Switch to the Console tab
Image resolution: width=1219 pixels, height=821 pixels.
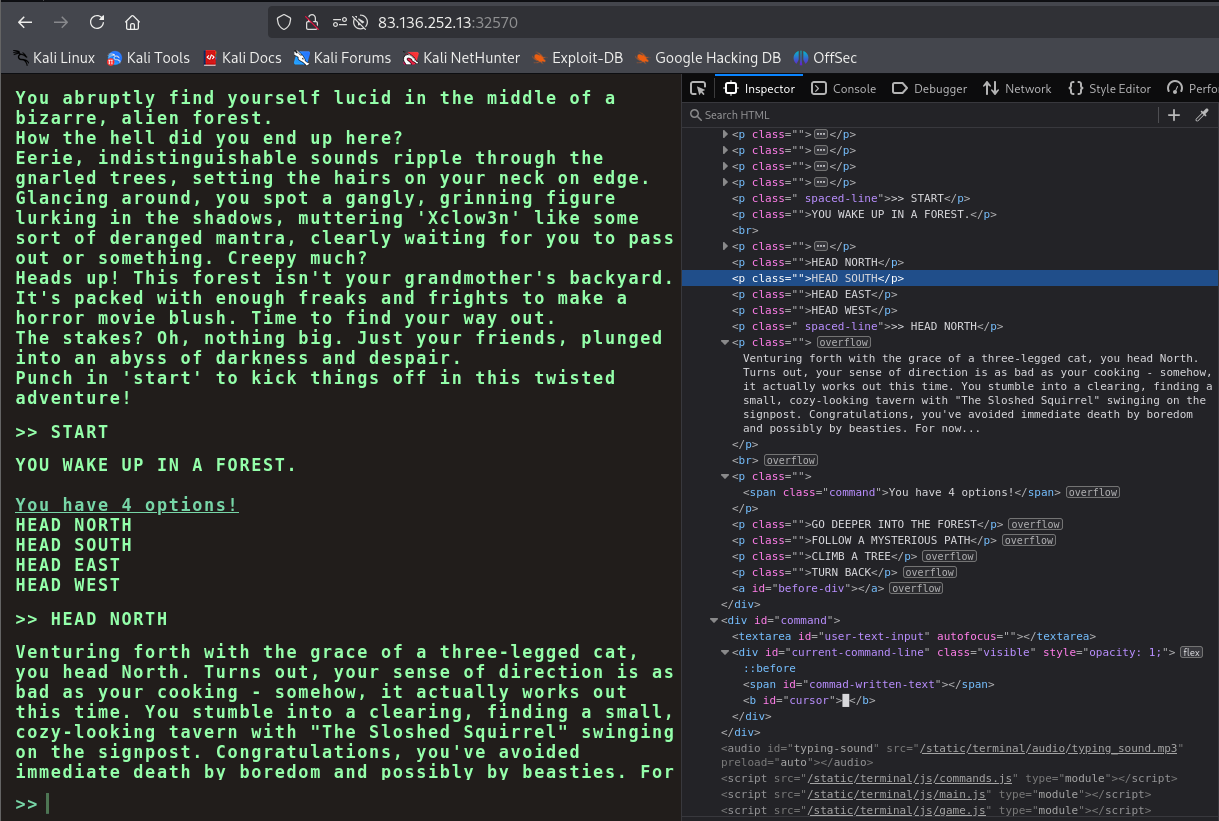[x=843, y=88]
